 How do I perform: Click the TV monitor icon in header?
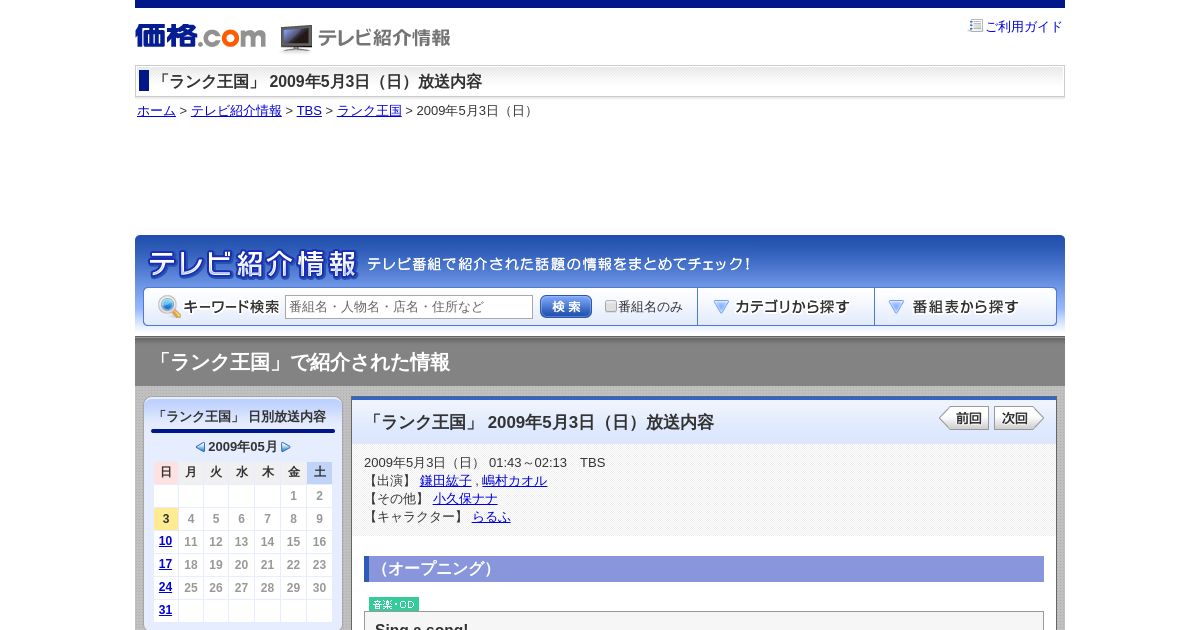[x=296, y=38]
